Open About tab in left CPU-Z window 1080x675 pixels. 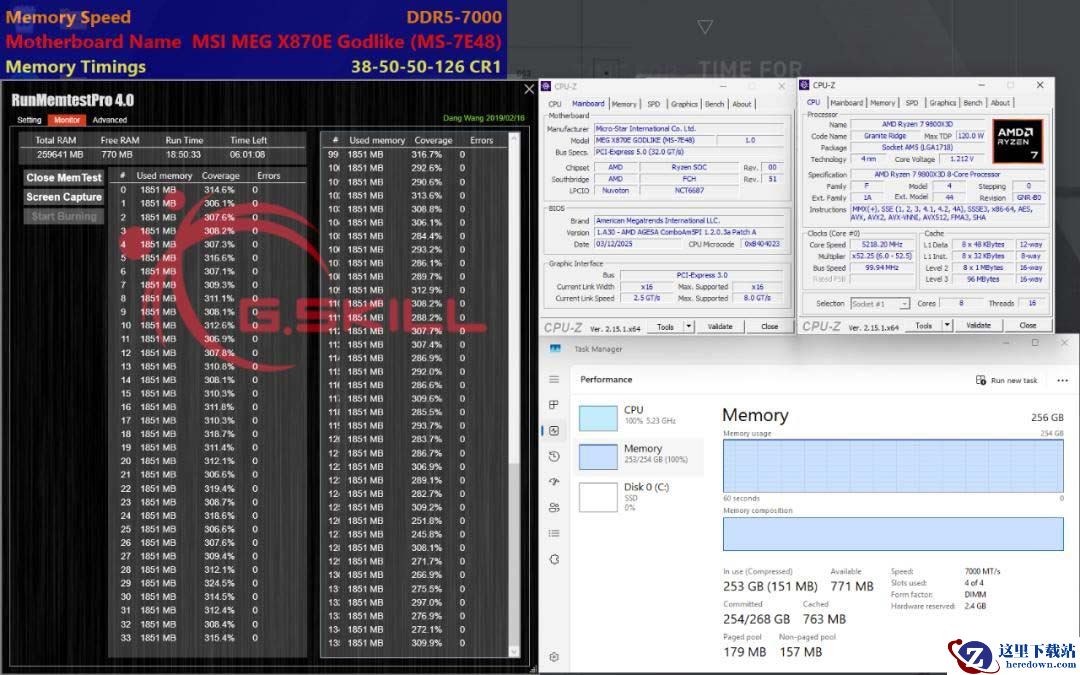pyautogui.click(x=742, y=104)
